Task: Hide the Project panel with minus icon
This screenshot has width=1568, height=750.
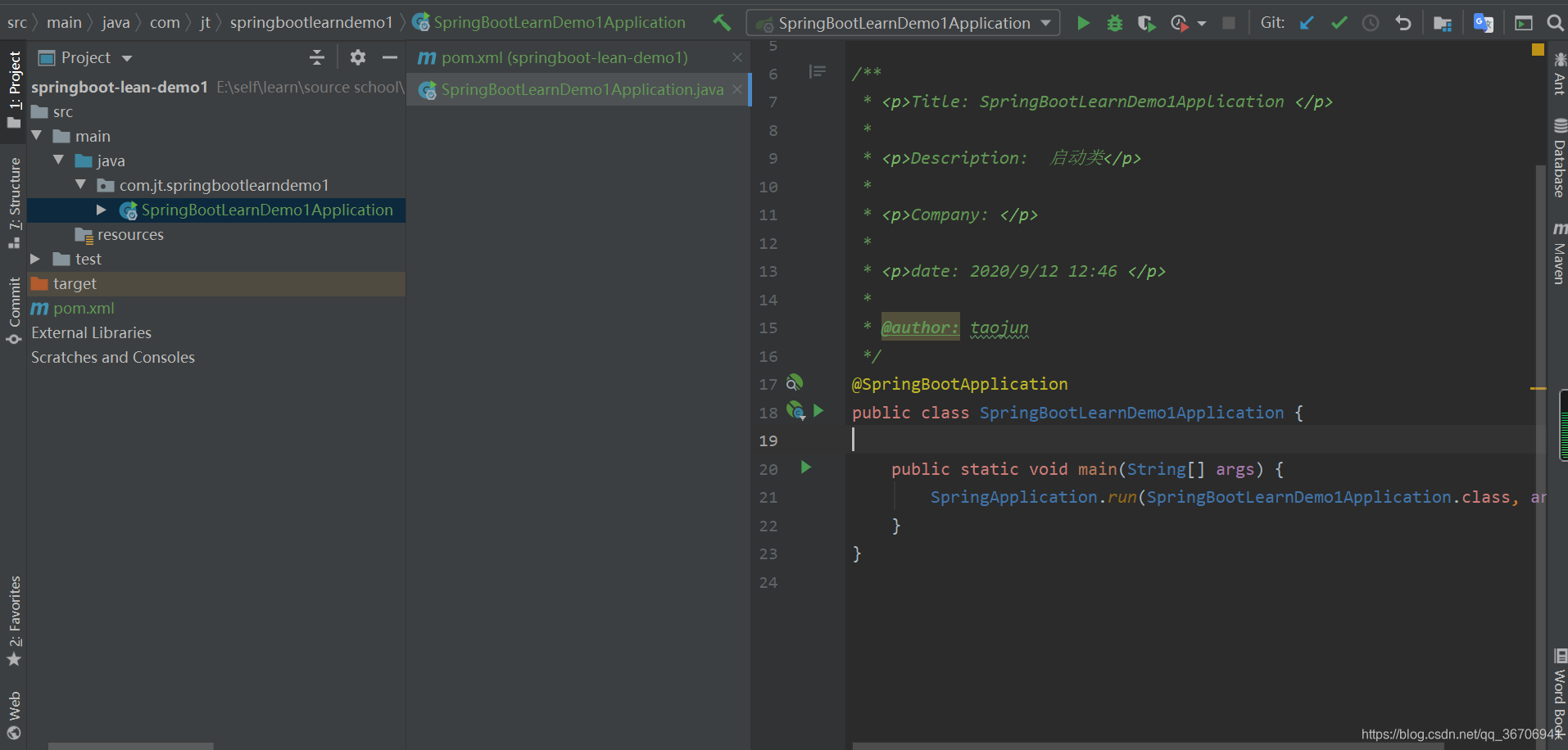Action: [x=389, y=57]
